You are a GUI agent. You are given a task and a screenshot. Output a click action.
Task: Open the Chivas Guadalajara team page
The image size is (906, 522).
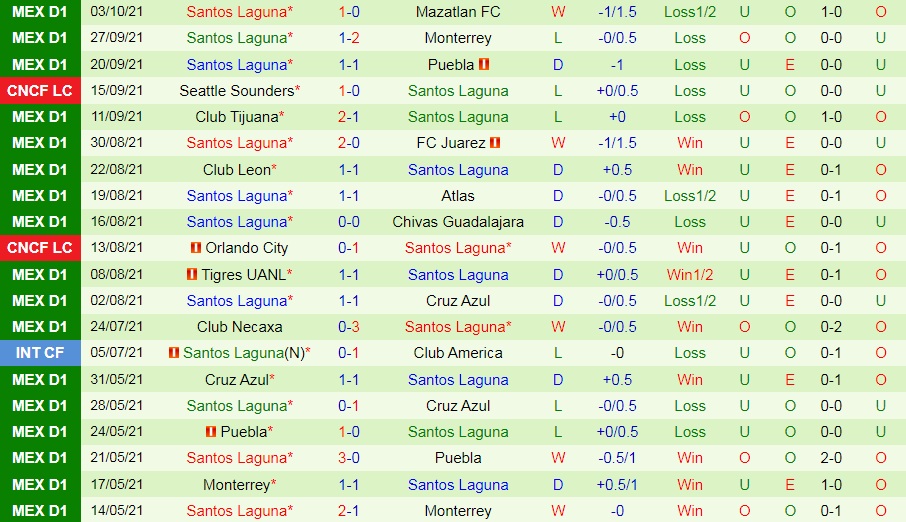pos(458,222)
